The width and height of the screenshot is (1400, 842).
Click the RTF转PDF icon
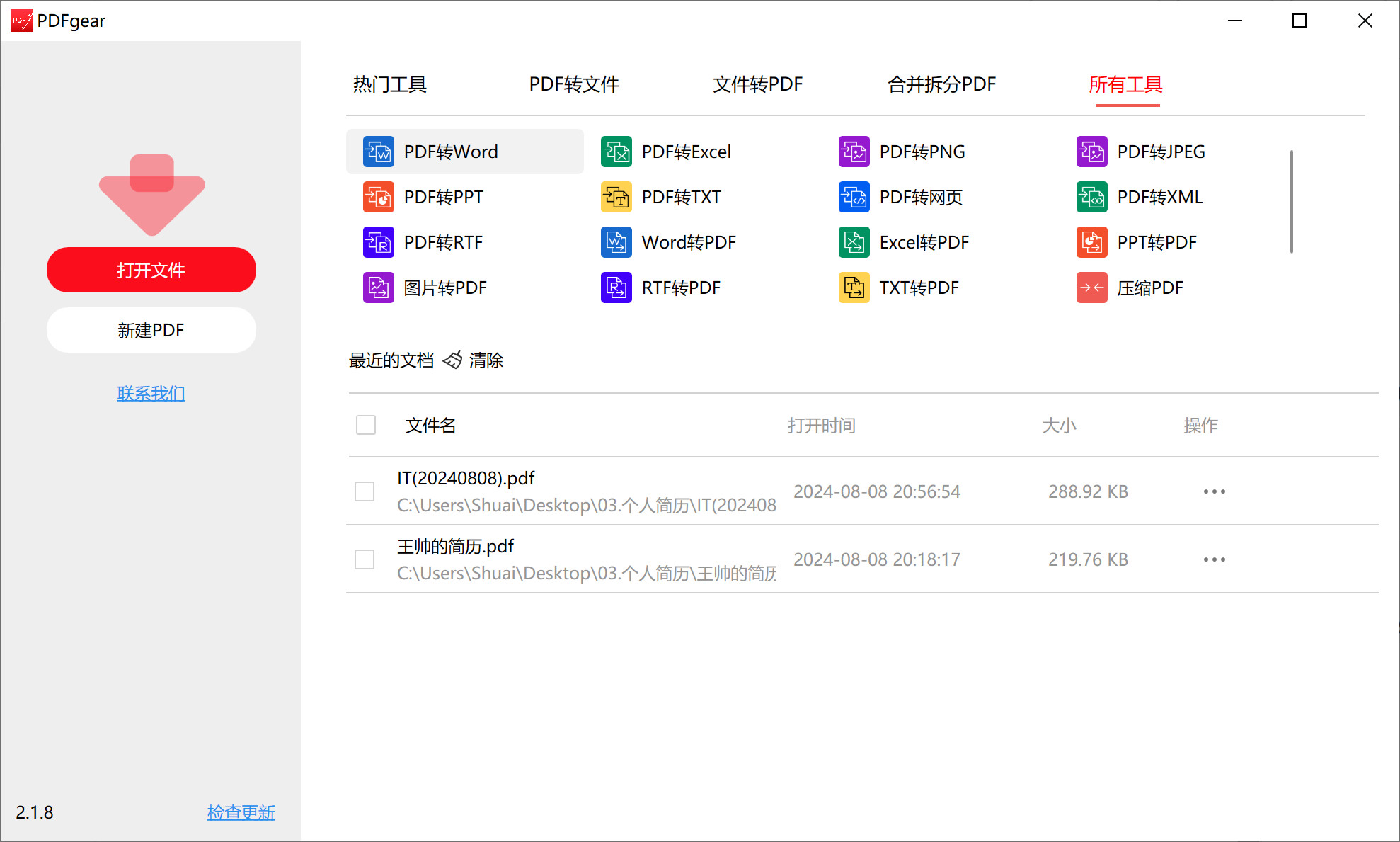(616, 288)
